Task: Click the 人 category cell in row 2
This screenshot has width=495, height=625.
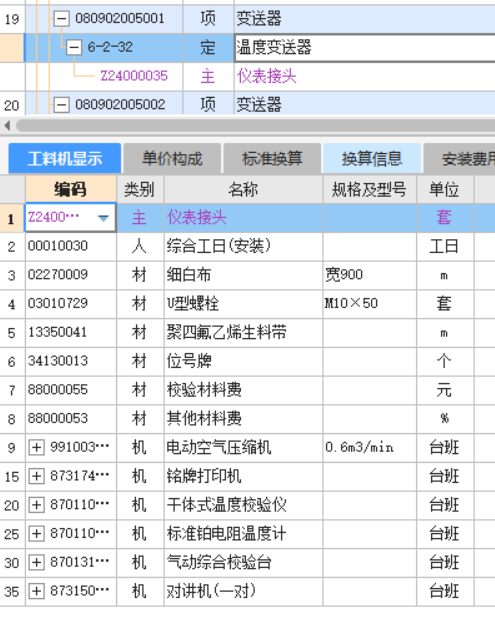Action: tap(140, 246)
